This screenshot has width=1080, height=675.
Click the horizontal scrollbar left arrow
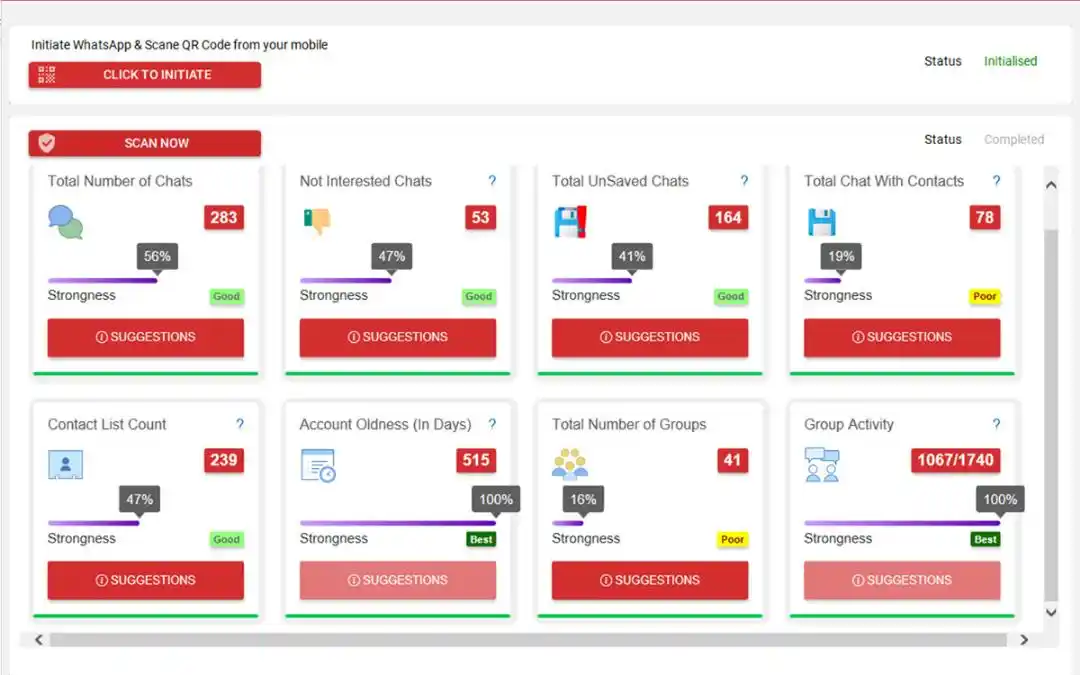(39, 640)
